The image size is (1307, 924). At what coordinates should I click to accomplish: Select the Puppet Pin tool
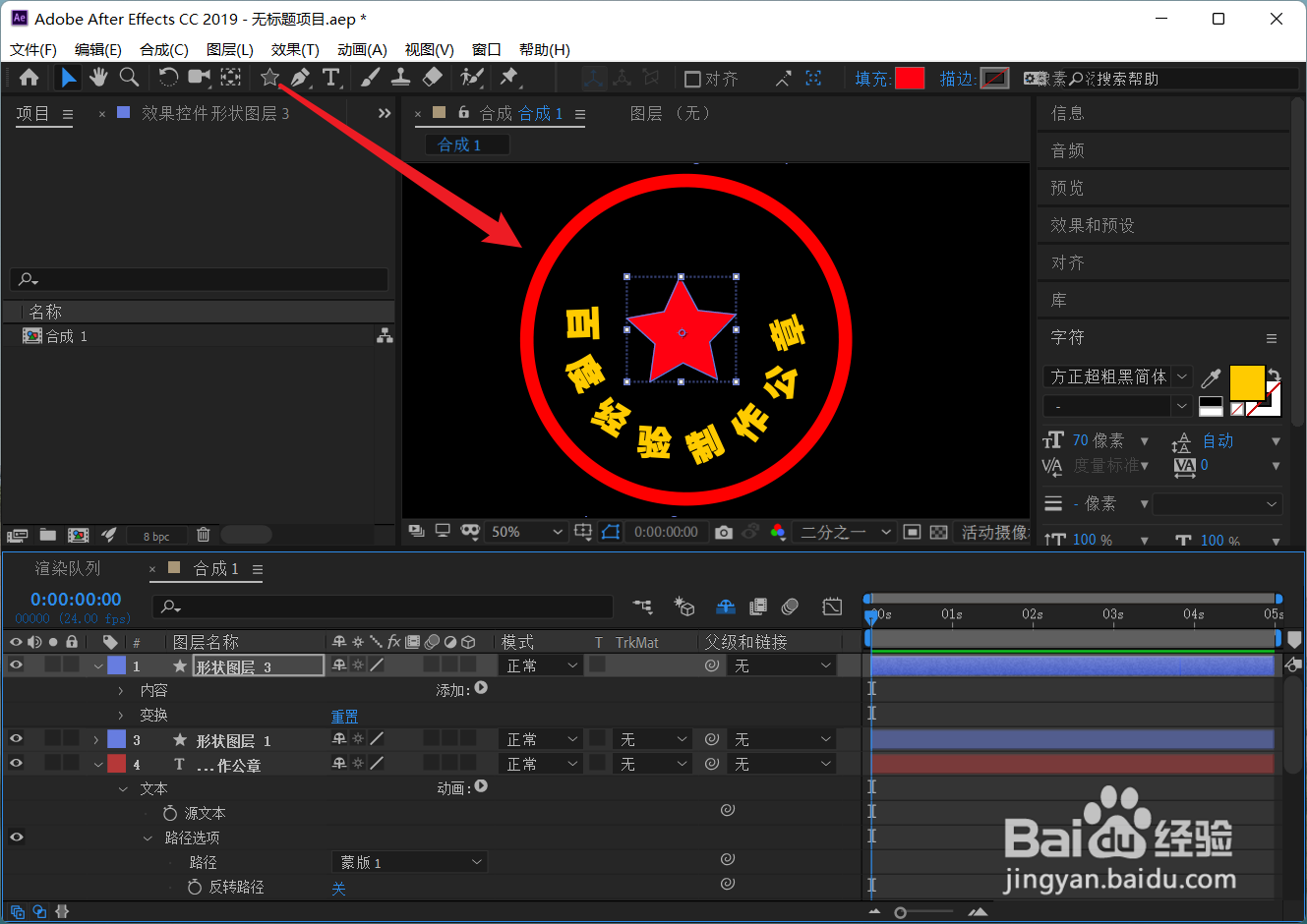[x=509, y=78]
